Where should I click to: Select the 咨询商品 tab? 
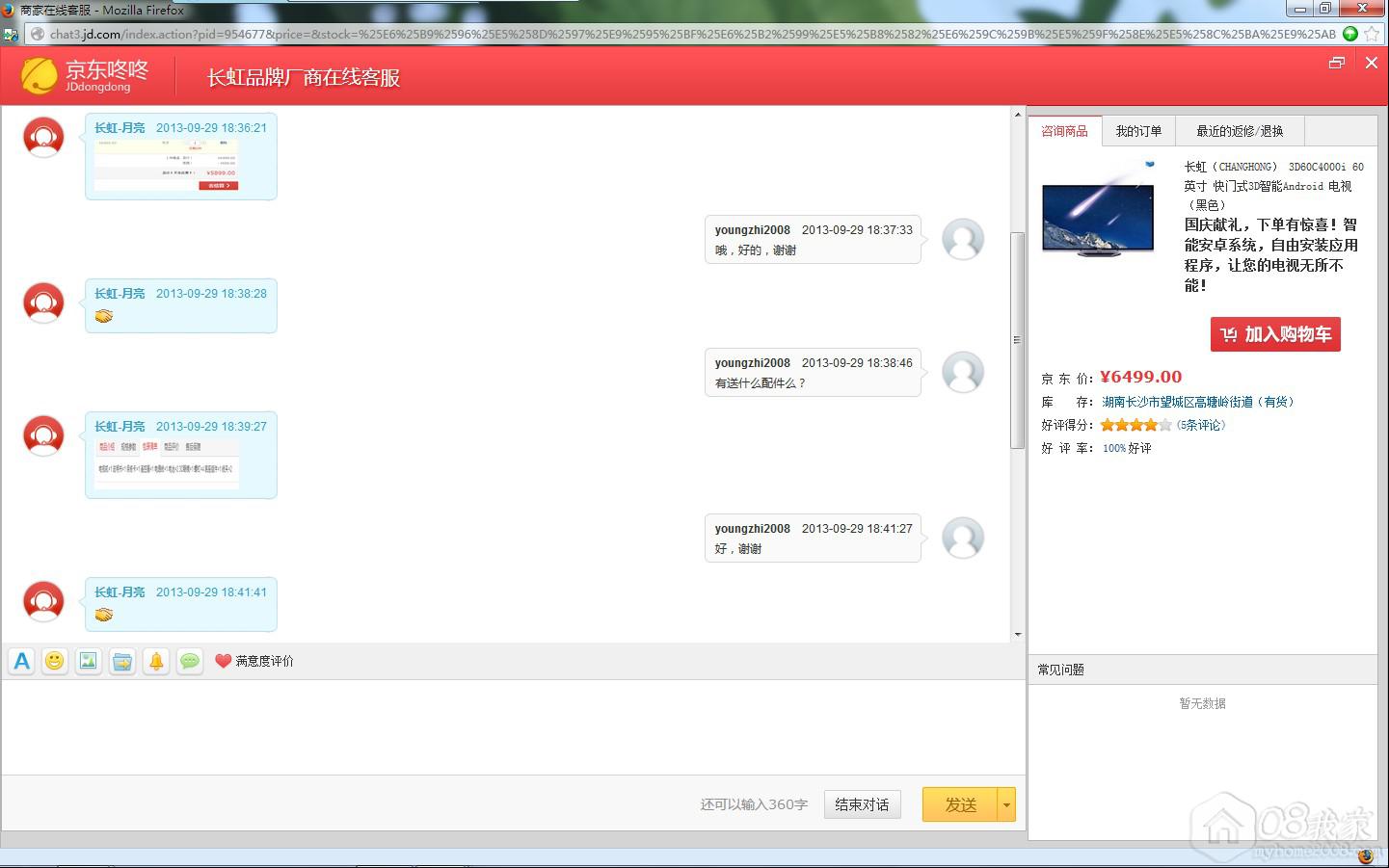click(x=1064, y=131)
